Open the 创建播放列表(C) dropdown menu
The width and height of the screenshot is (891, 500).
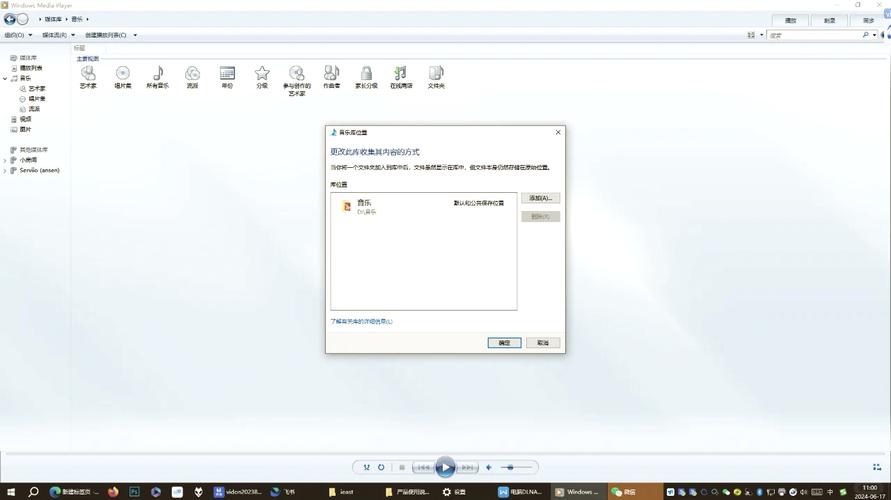click(x=111, y=35)
